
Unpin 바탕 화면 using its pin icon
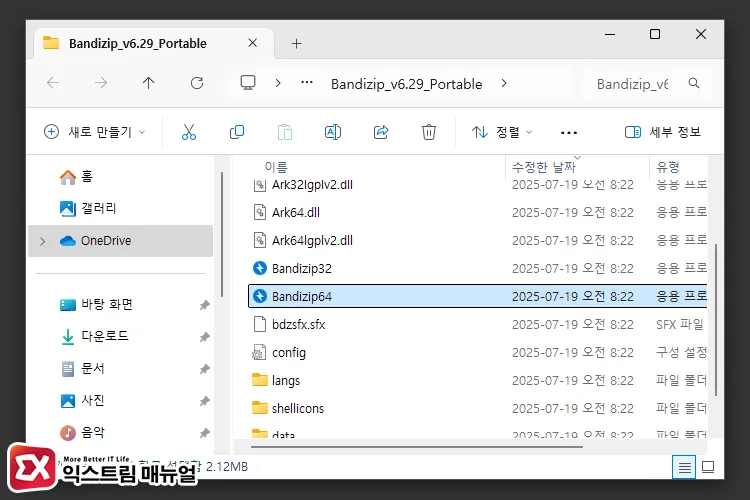(x=204, y=305)
